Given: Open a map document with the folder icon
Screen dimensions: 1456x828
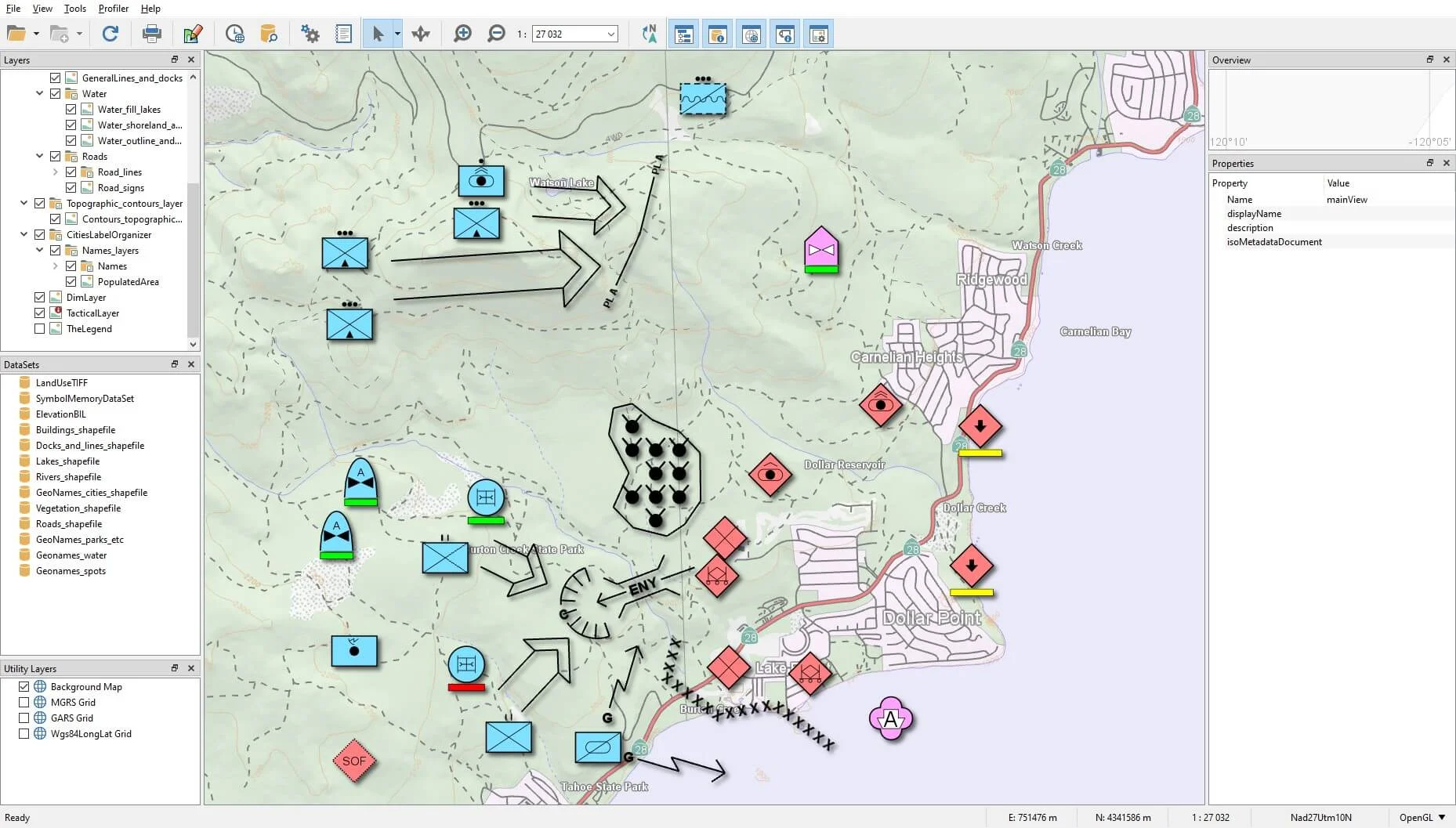Looking at the screenshot, I should pyautogui.click(x=16, y=34).
